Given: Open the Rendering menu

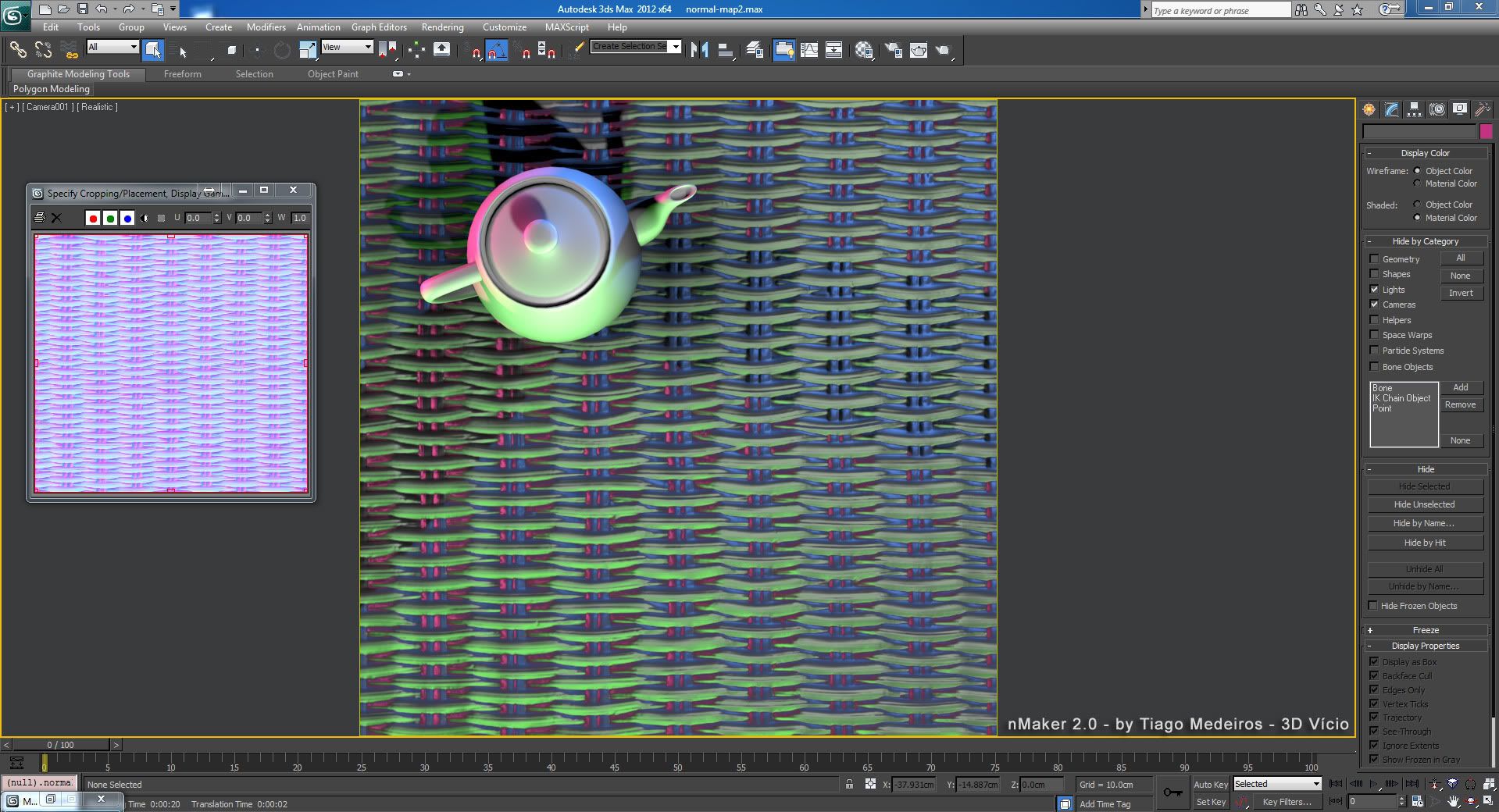Looking at the screenshot, I should tap(442, 27).
